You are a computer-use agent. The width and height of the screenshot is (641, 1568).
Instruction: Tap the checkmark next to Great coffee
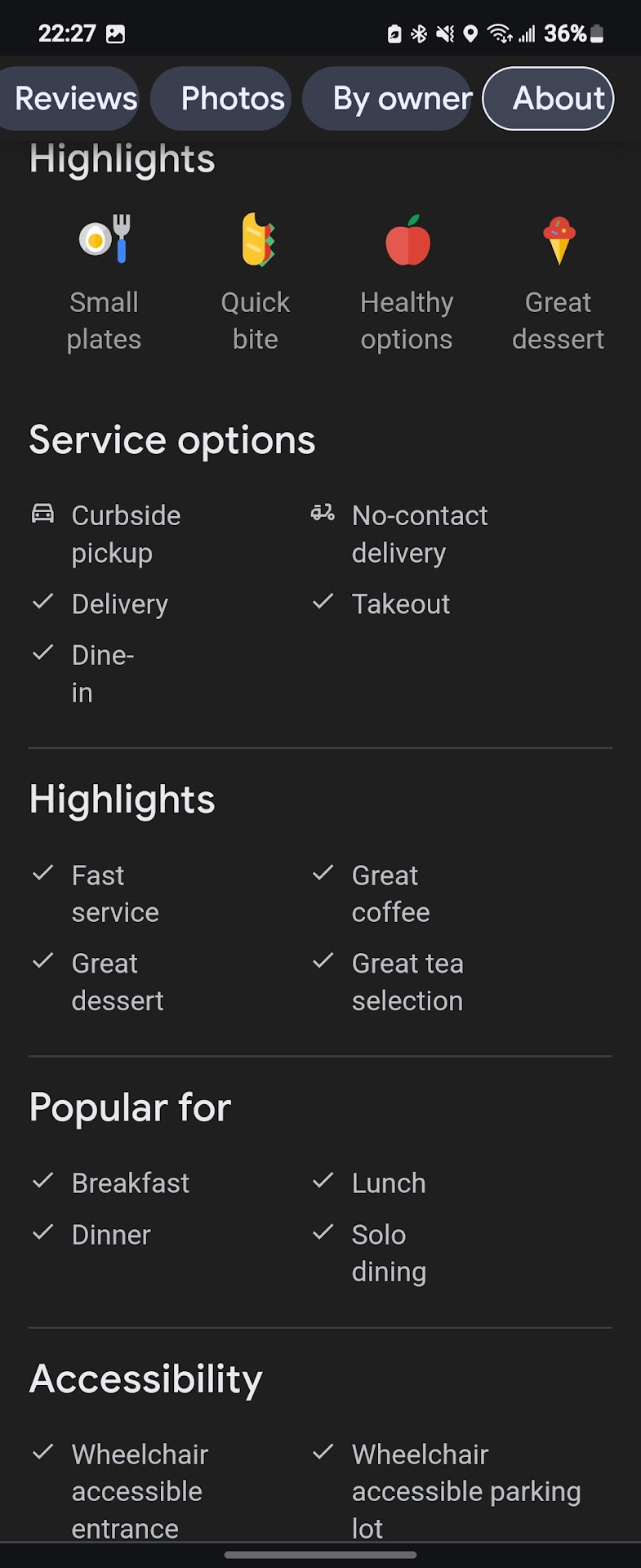323,874
